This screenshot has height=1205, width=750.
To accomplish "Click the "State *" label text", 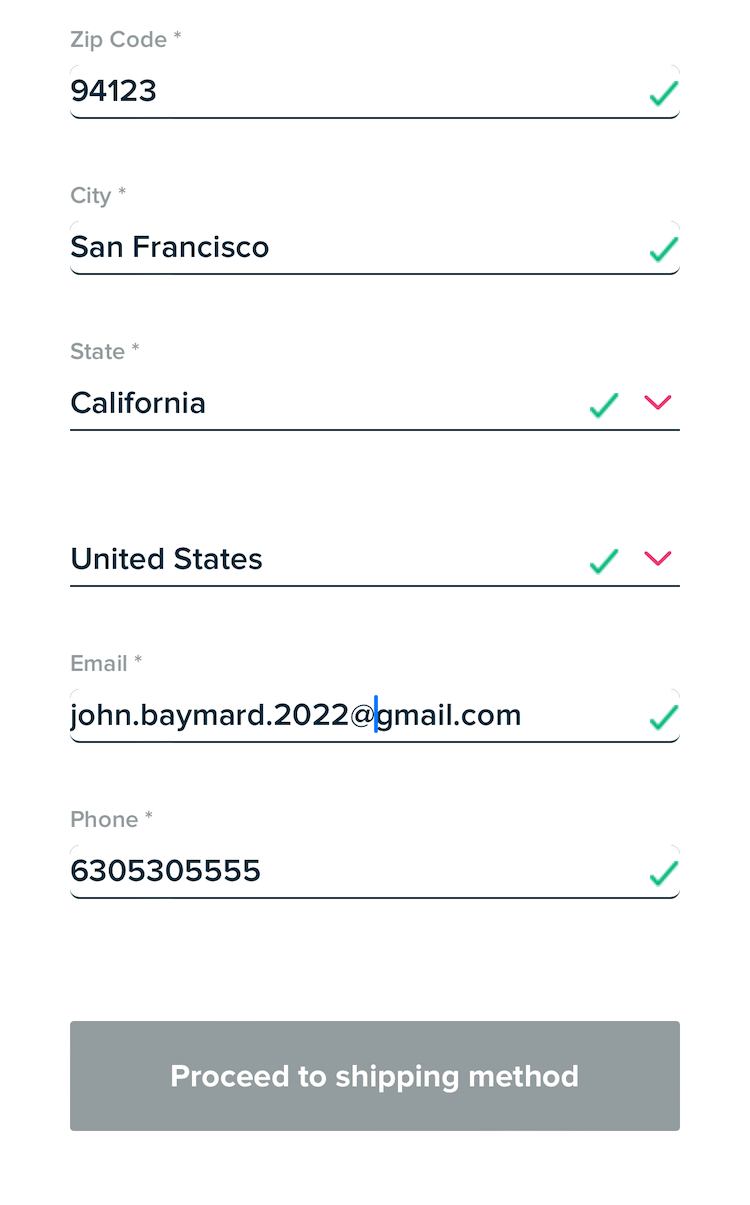I will [105, 351].
